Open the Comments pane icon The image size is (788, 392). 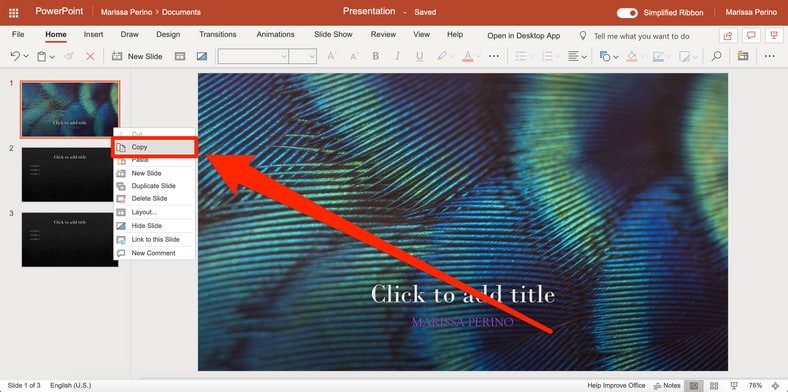pyautogui.click(x=751, y=36)
